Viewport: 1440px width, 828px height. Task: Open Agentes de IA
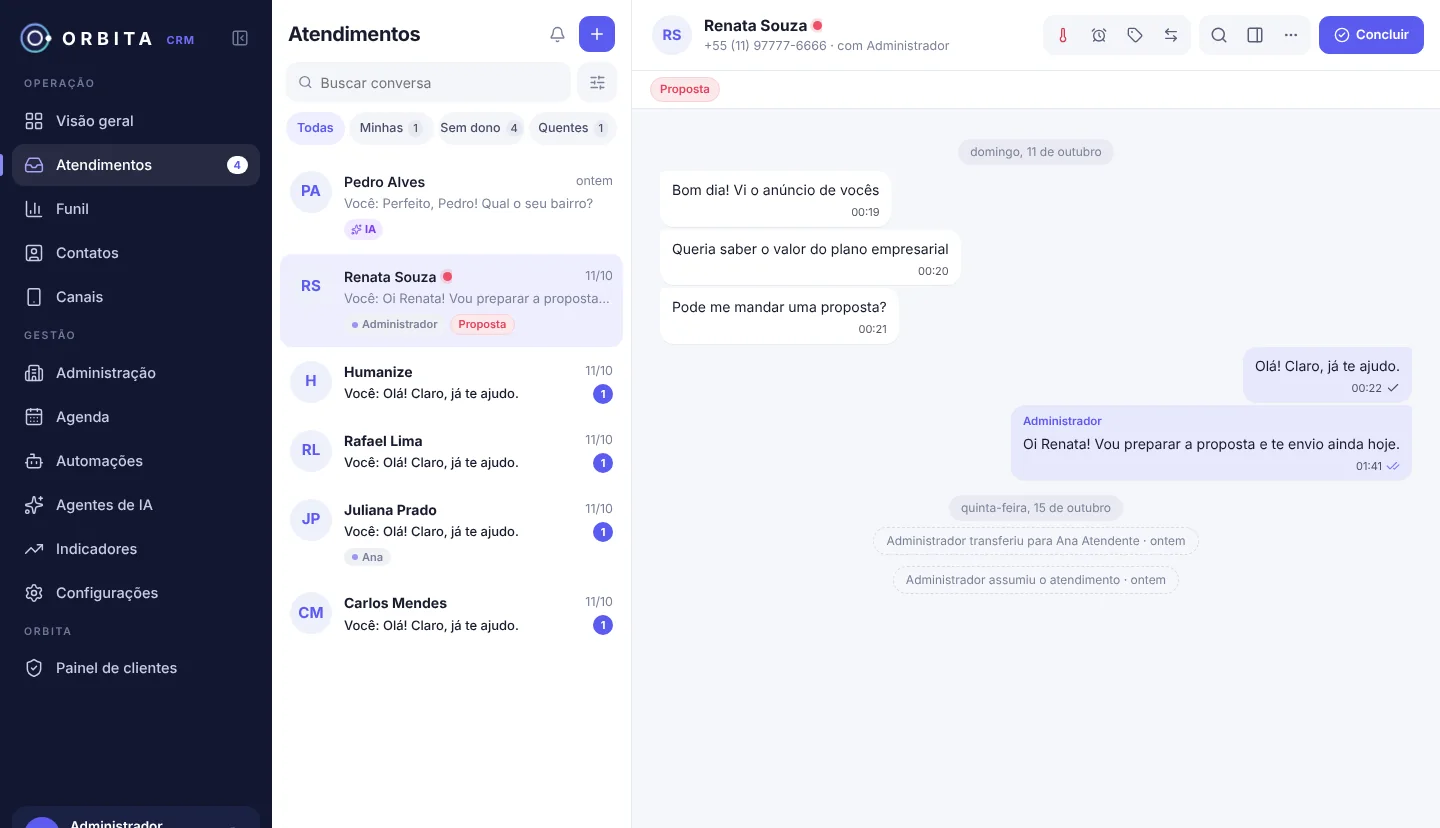136,505
